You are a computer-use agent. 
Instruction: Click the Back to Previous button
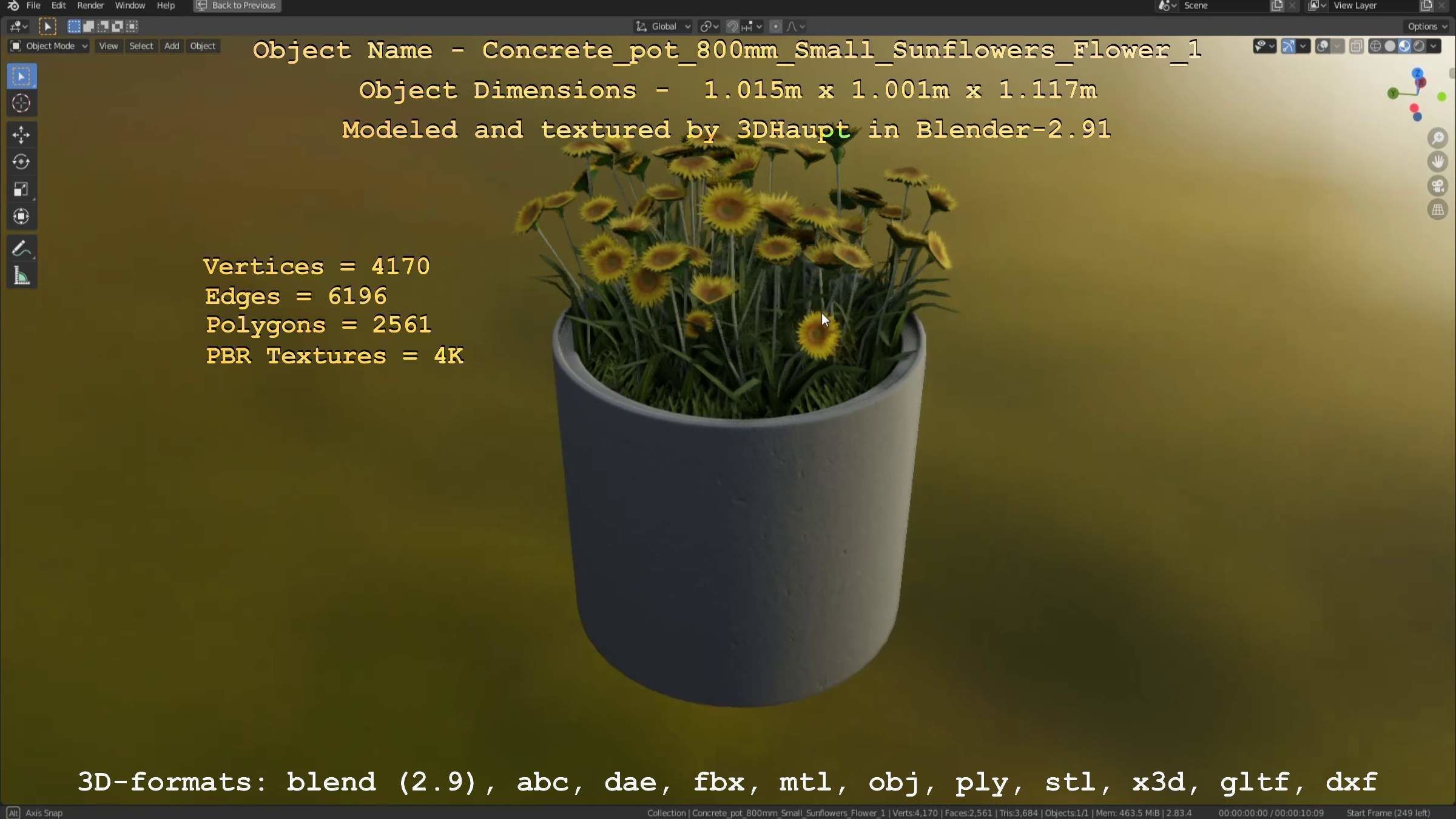coord(237,5)
